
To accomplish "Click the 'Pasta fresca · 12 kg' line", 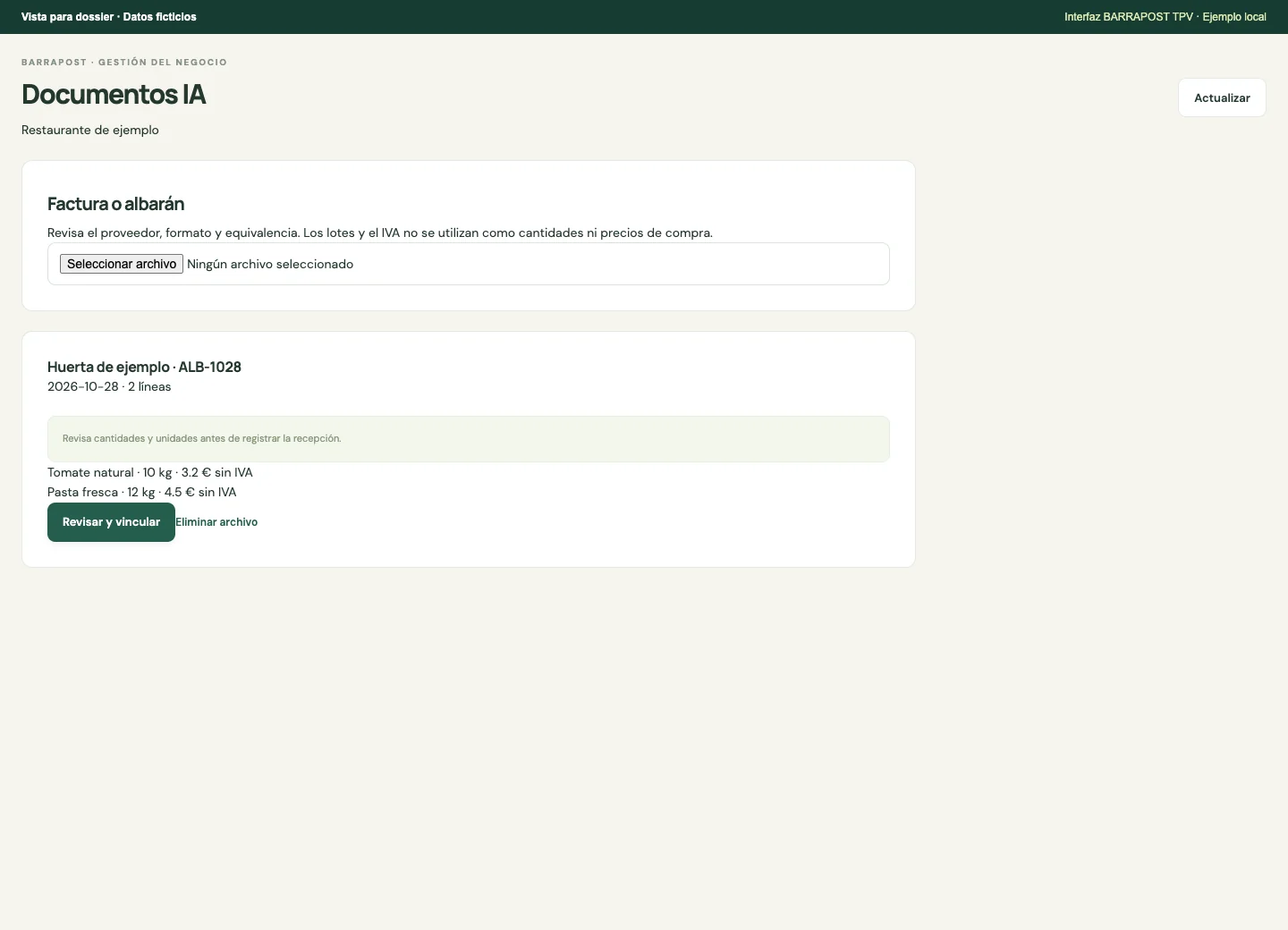I will click(x=142, y=492).
